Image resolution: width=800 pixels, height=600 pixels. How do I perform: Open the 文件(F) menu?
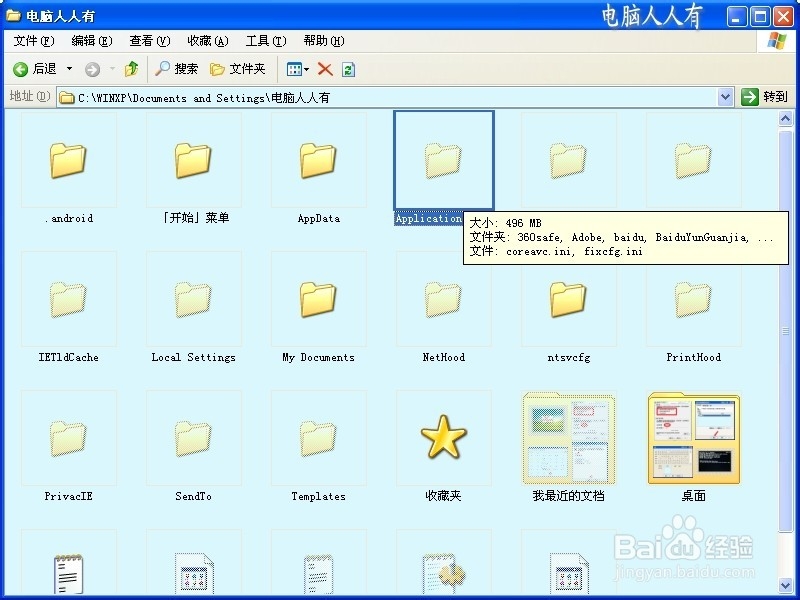click(34, 41)
